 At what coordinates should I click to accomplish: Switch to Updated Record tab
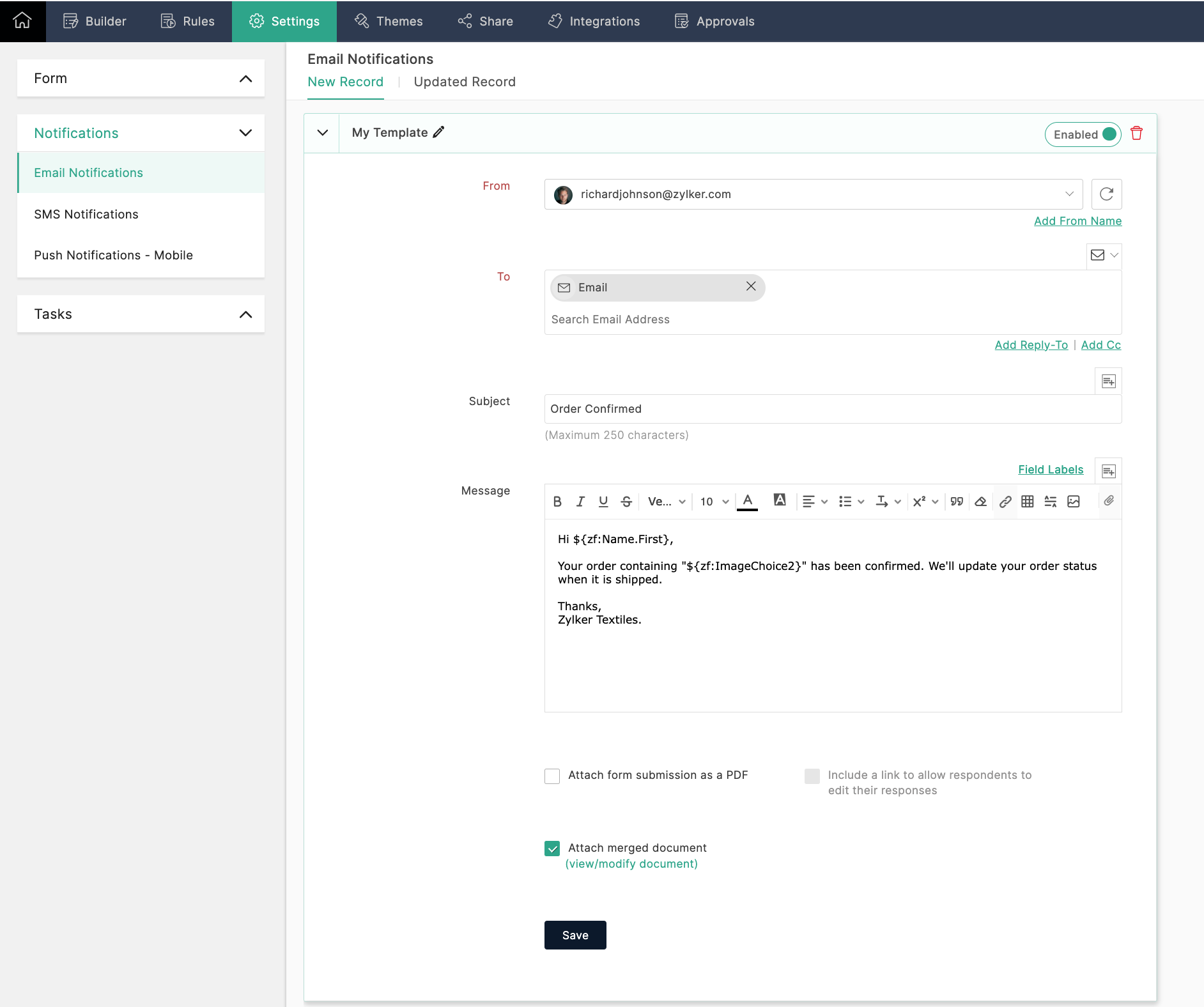[x=465, y=82]
